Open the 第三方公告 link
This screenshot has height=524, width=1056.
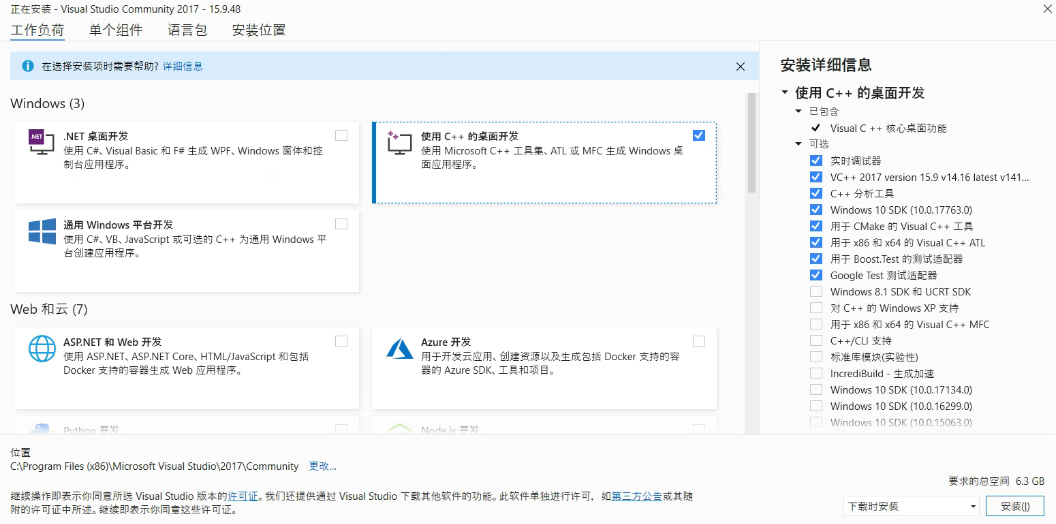636,496
